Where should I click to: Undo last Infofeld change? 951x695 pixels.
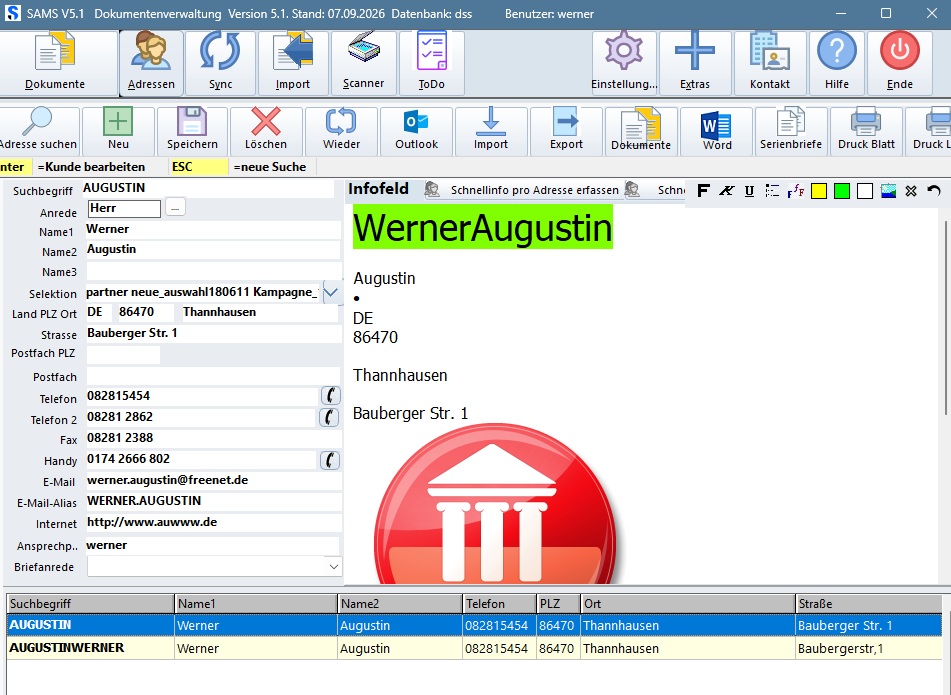[x=934, y=191]
